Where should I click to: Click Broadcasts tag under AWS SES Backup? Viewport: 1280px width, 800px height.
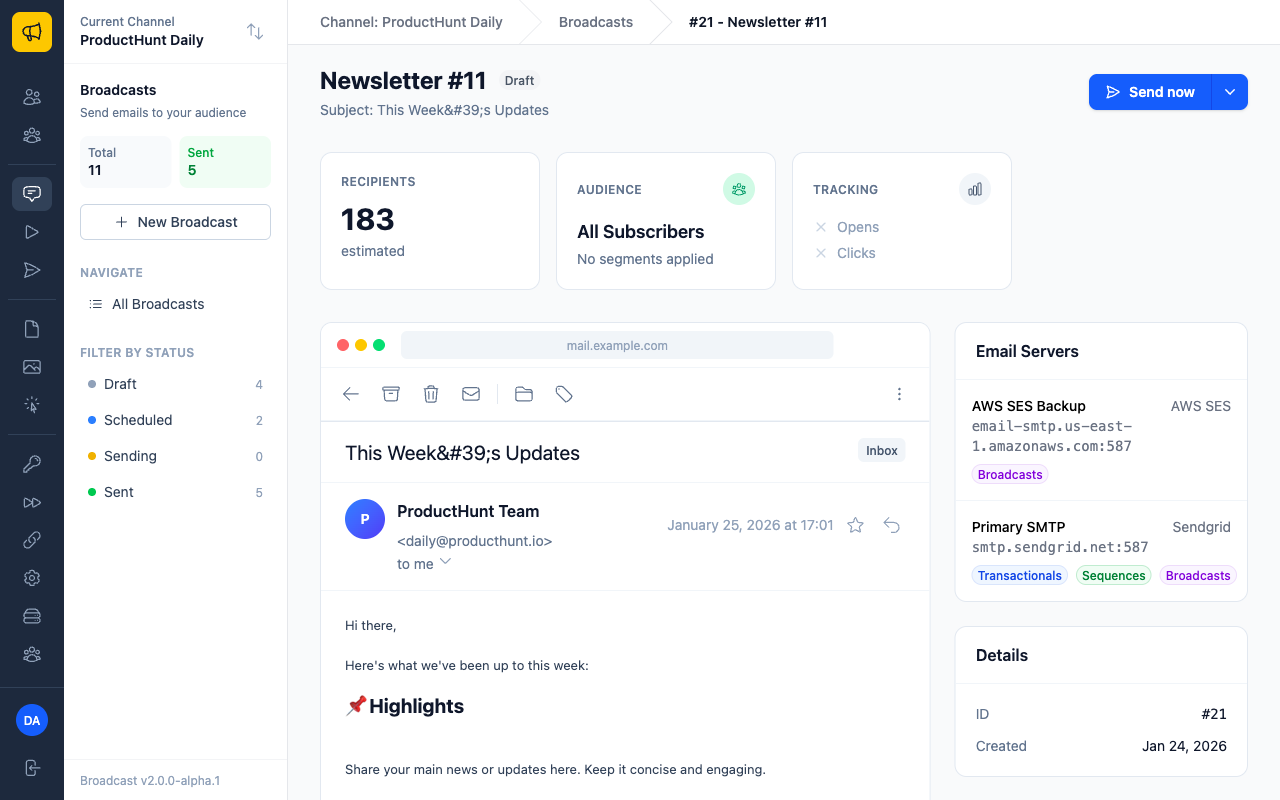(x=1010, y=475)
